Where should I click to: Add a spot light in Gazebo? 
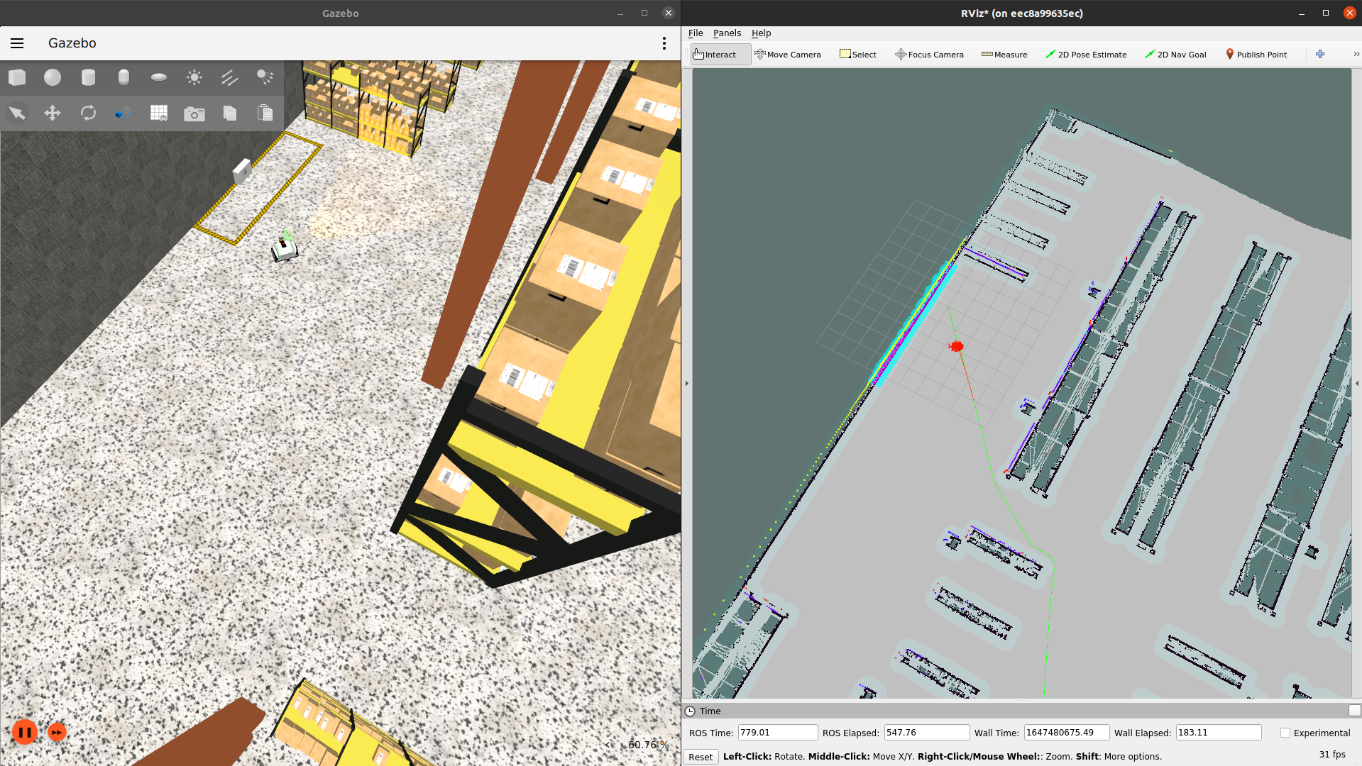coord(264,77)
